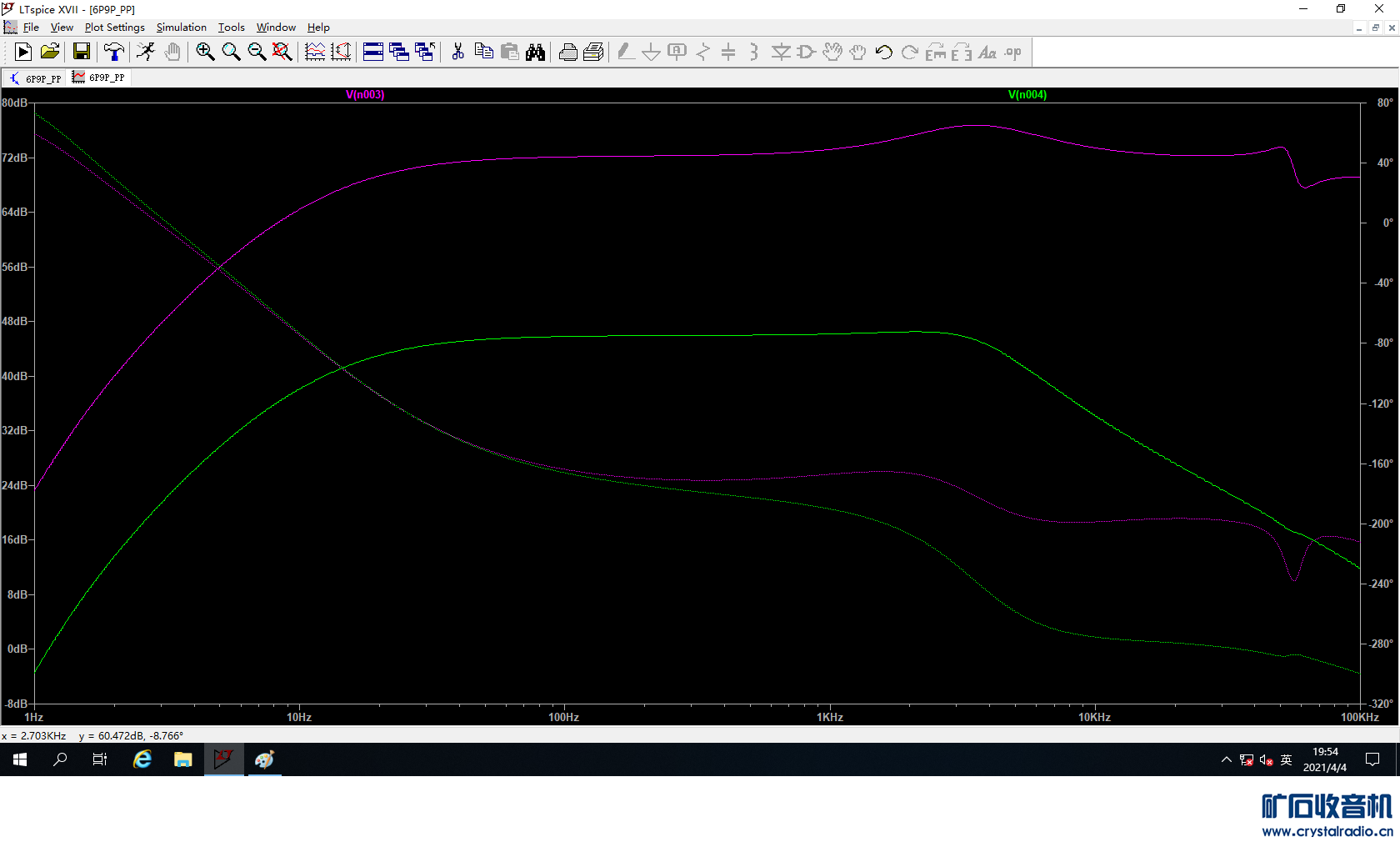Viewport: 1400px width, 842px height.
Task: Open the Window menu
Action: [x=276, y=28]
